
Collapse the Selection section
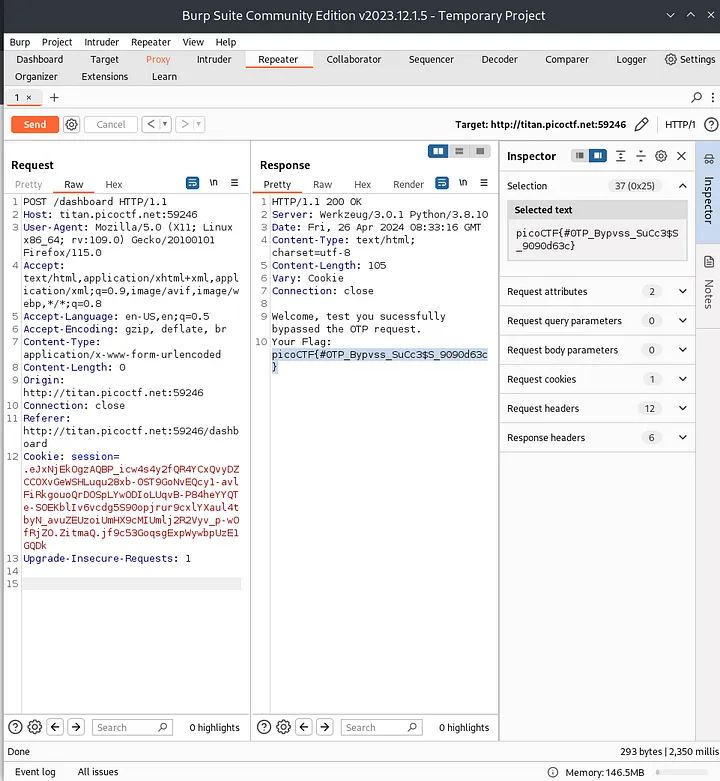pos(683,186)
